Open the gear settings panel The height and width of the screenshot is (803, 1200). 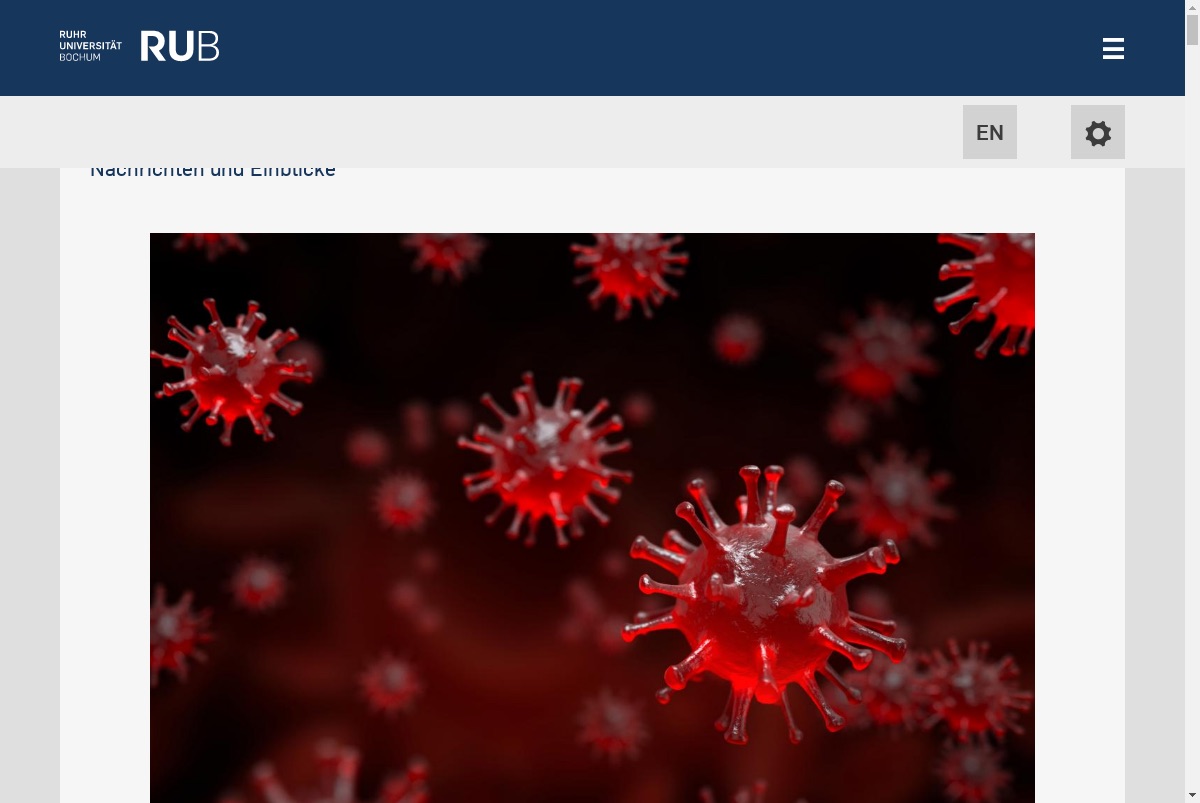coord(1098,132)
